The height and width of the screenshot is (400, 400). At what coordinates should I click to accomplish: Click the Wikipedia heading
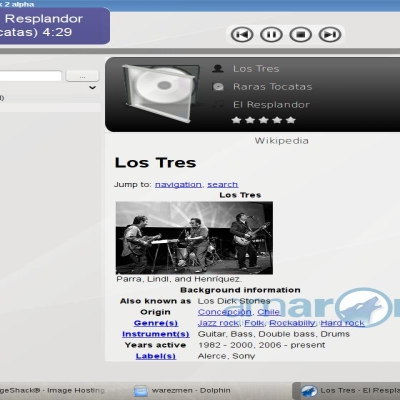[282, 141]
